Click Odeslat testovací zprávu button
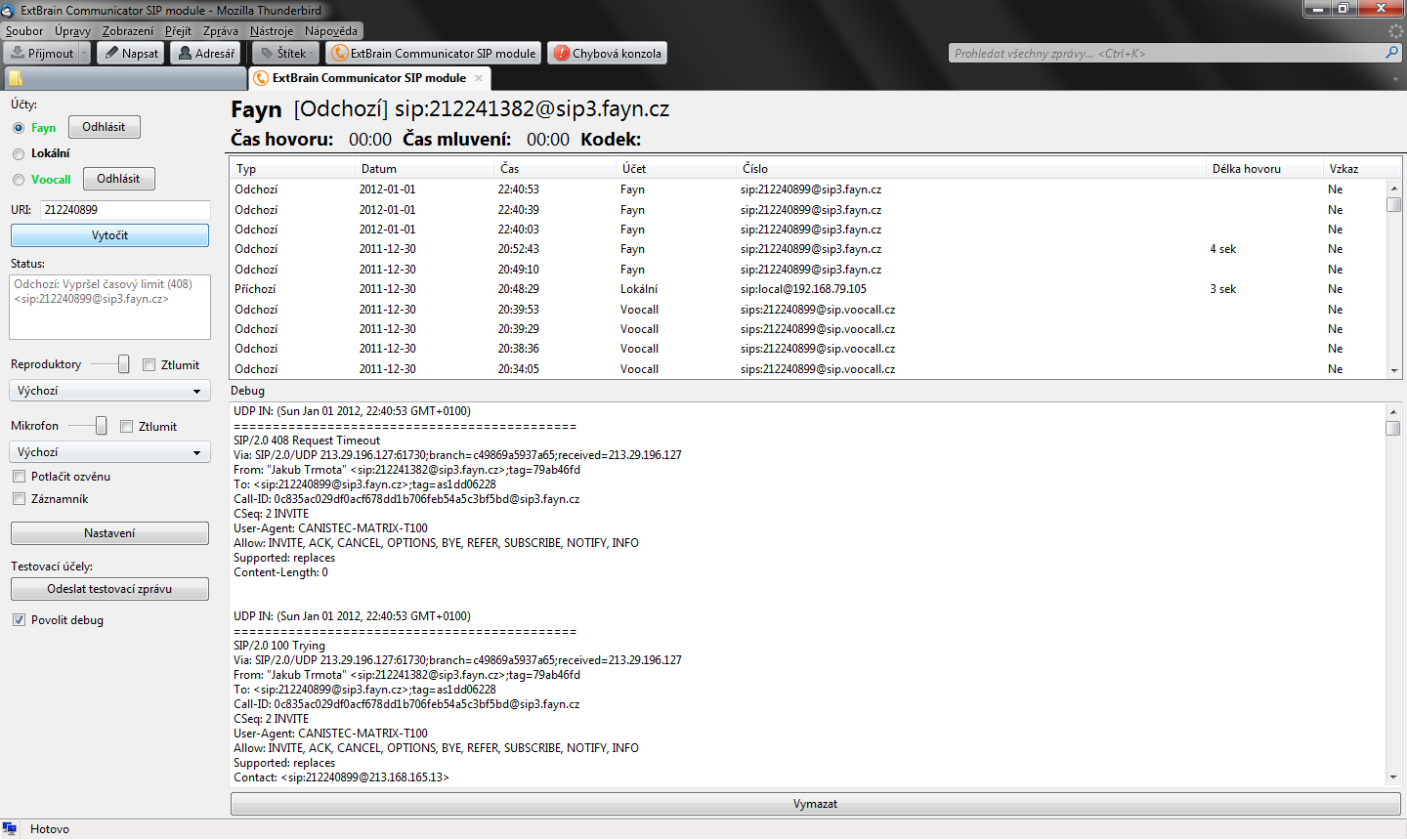Image resolution: width=1407 pixels, height=840 pixels. point(109,589)
